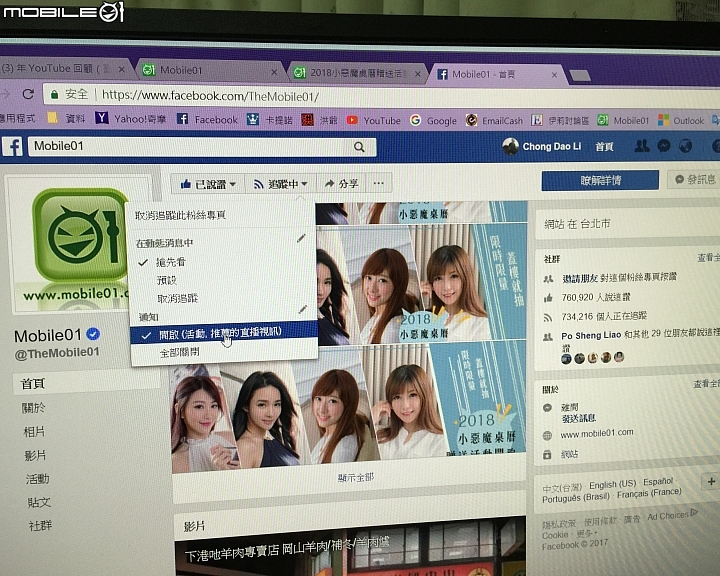Screen dimensions: 720x576
Task: Select 貼文 in page sidebar
Action: pos(39,502)
